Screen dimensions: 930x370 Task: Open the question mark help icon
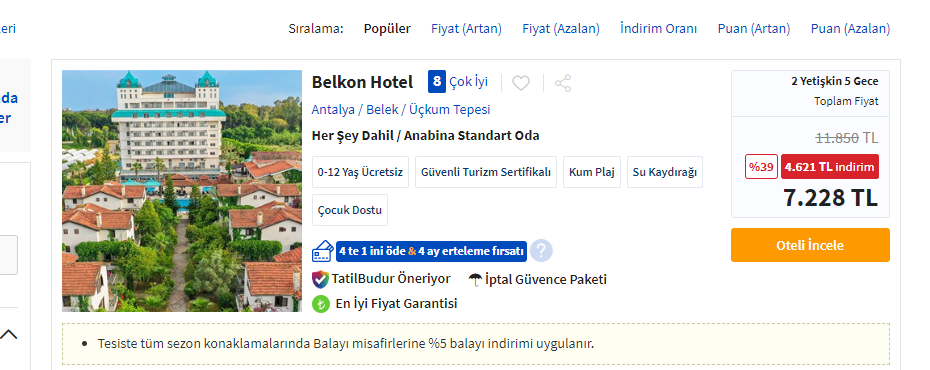pos(541,251)
